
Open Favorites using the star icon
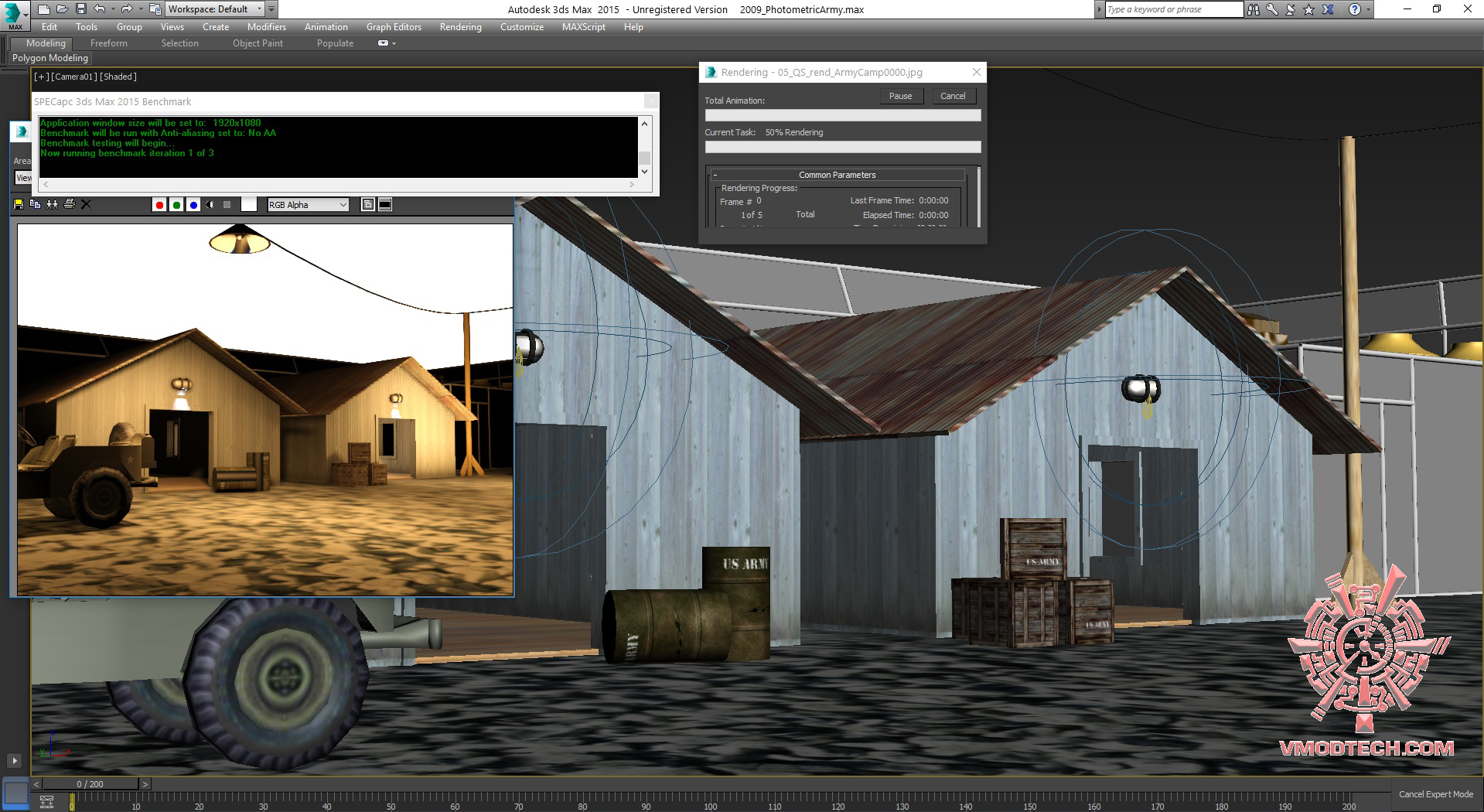pos(1308,9)
